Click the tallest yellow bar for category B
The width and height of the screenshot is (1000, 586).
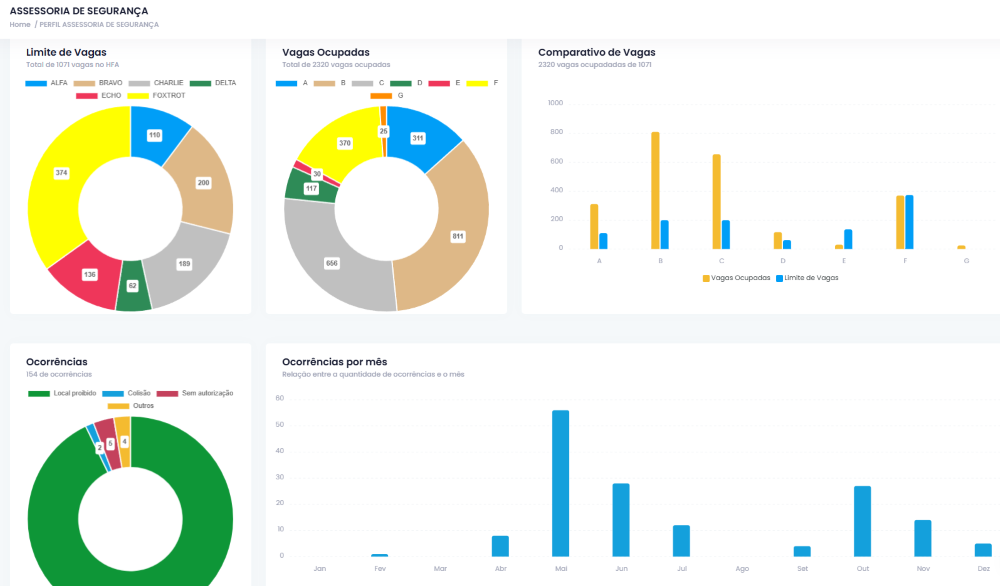(x=655, y=190)
